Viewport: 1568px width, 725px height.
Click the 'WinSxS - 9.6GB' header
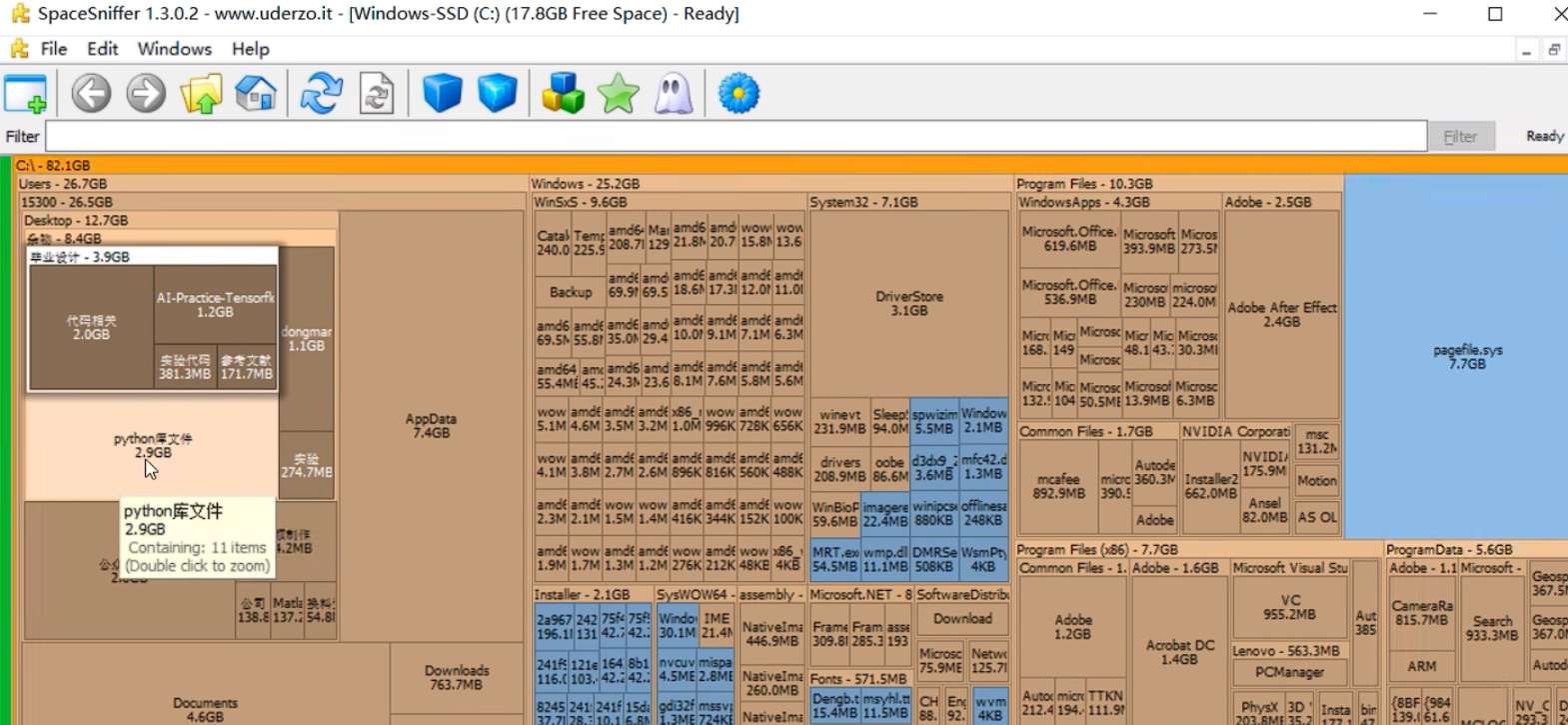tap(581, 202)
